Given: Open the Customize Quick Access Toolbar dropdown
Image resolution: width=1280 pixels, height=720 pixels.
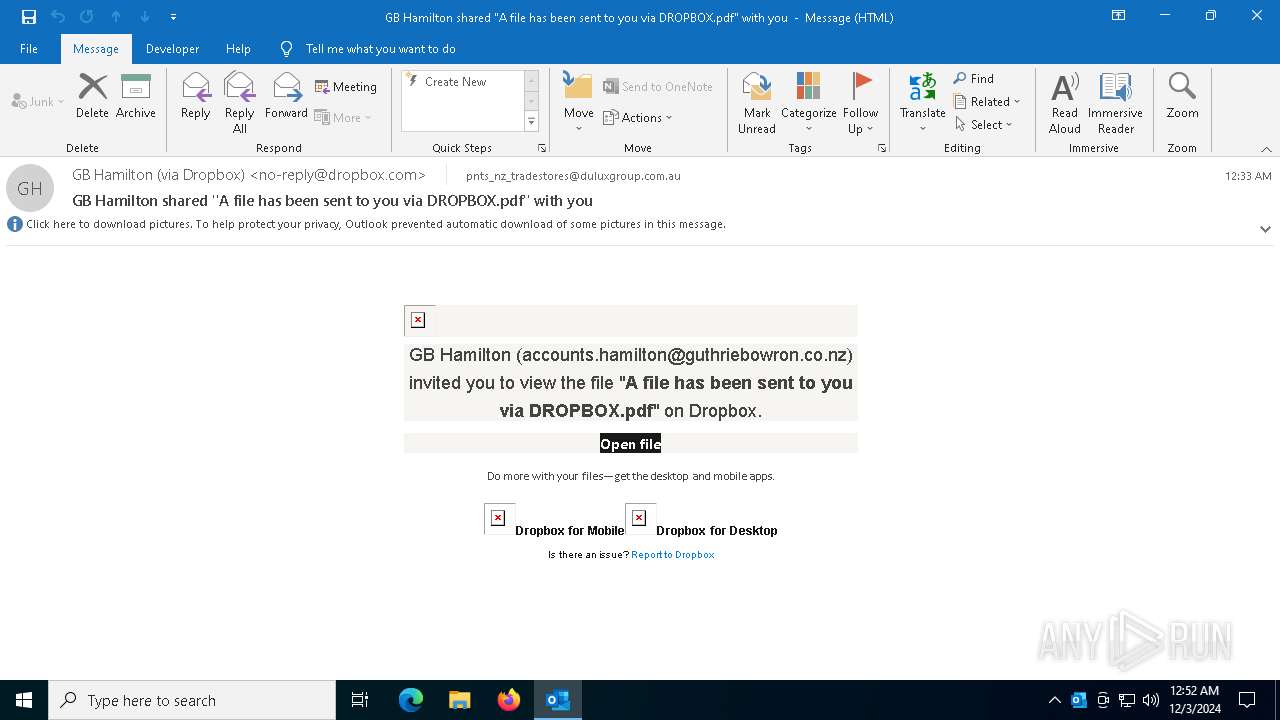Looking at the screenshot, I should point(174,17).
